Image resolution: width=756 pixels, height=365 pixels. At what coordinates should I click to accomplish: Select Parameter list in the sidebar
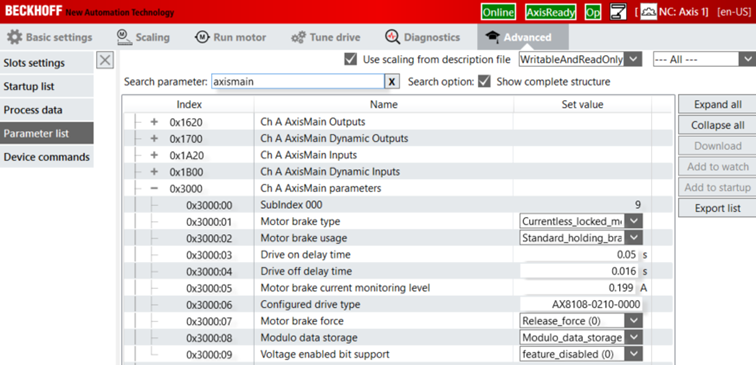(x=47, y=134)
